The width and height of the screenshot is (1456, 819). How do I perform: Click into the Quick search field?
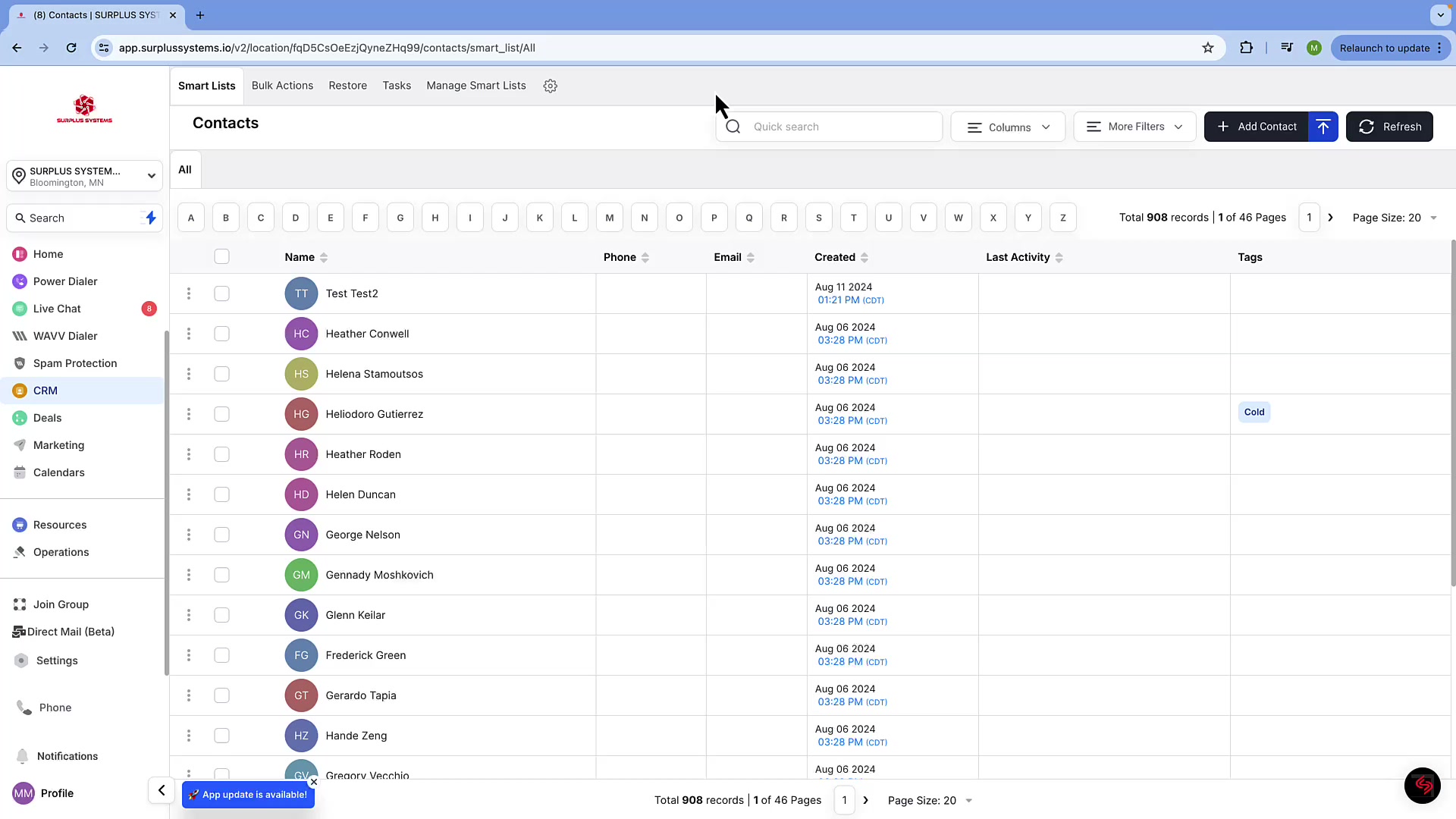click(842, 127)
